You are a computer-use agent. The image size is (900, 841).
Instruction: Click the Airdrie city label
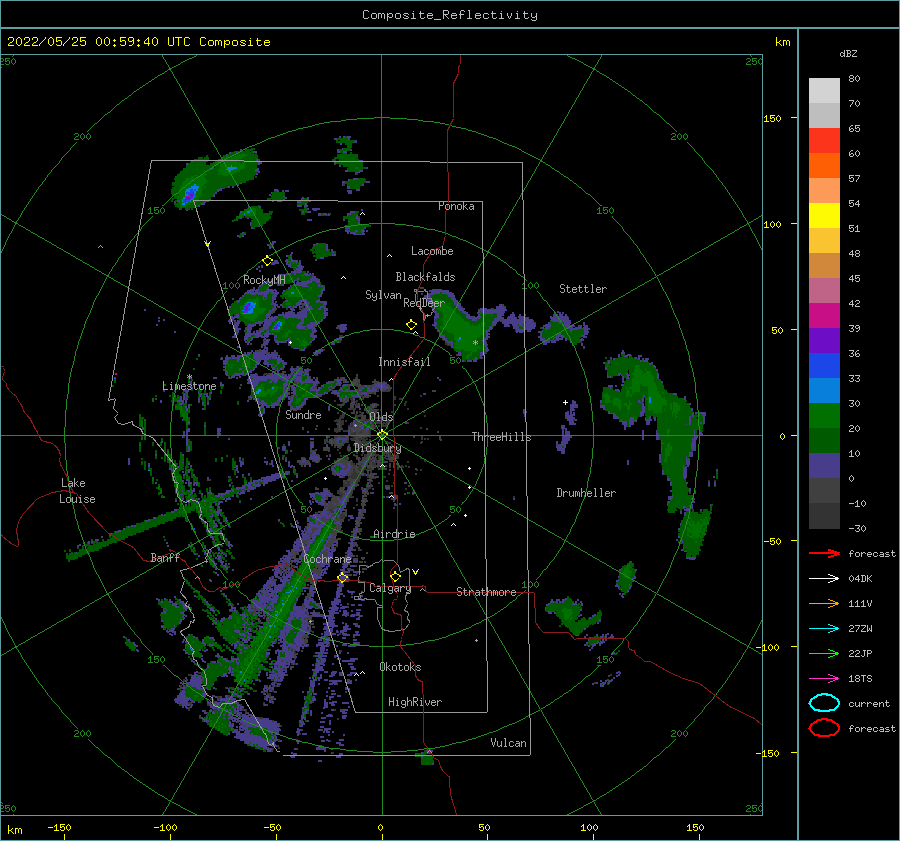394,534
